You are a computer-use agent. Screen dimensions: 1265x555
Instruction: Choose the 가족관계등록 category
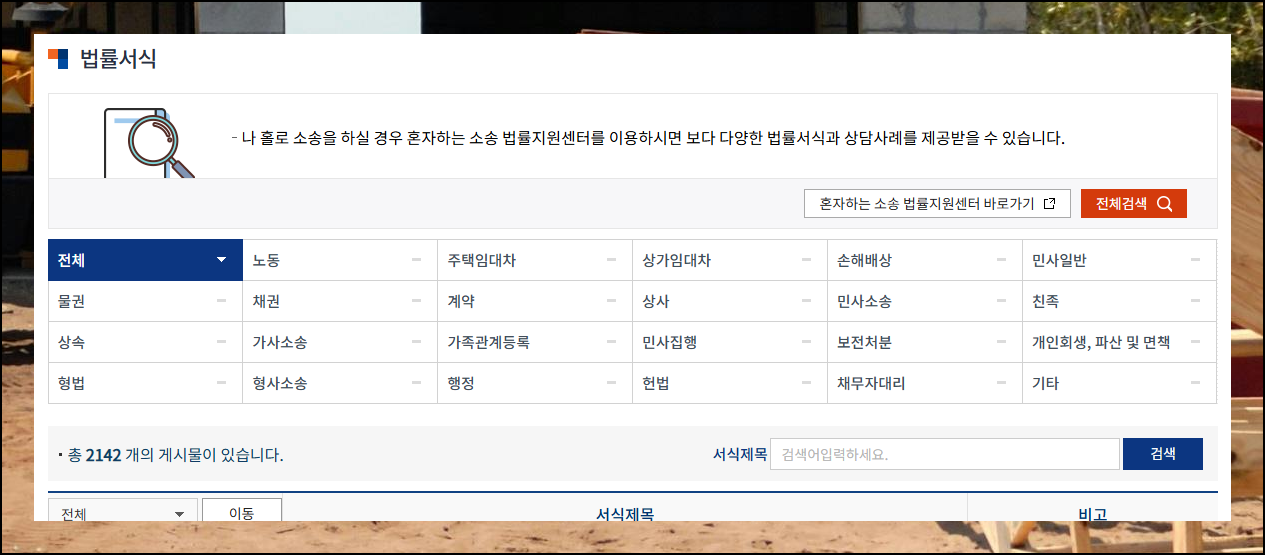pyautogui.click(x=534, y=342)
